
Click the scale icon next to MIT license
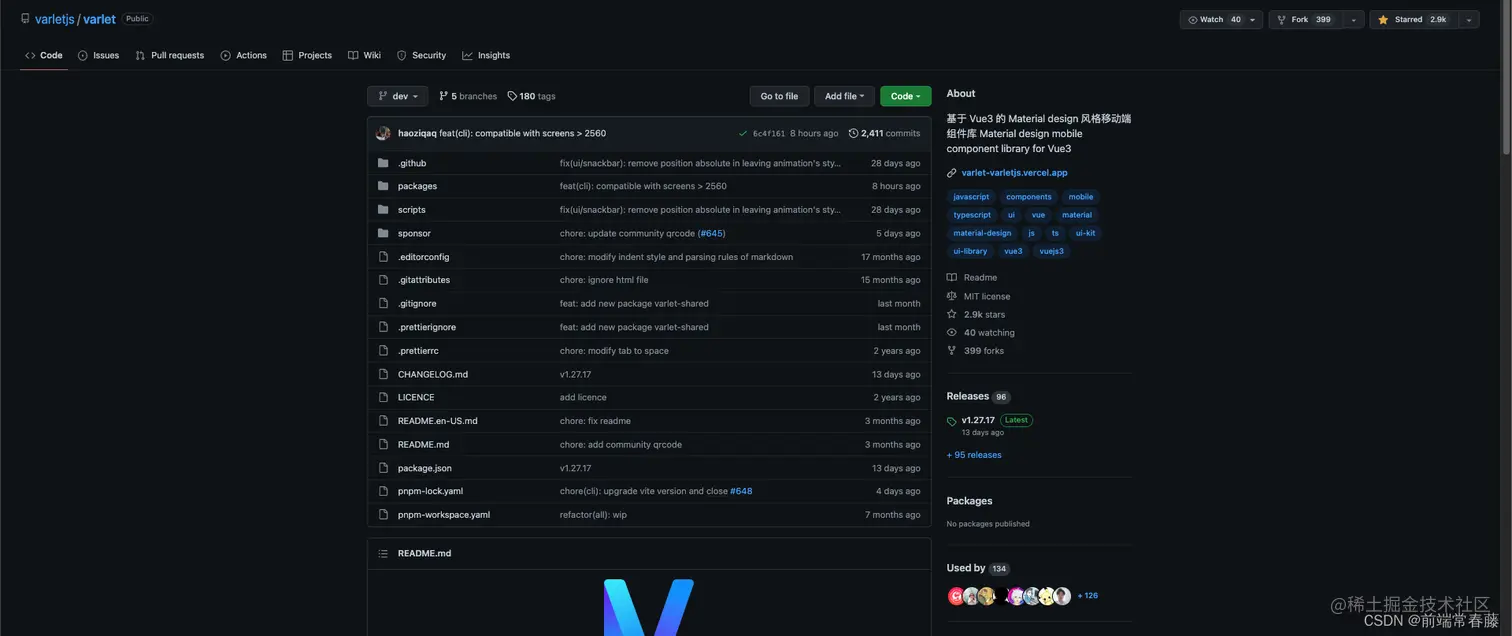point(952,296)
